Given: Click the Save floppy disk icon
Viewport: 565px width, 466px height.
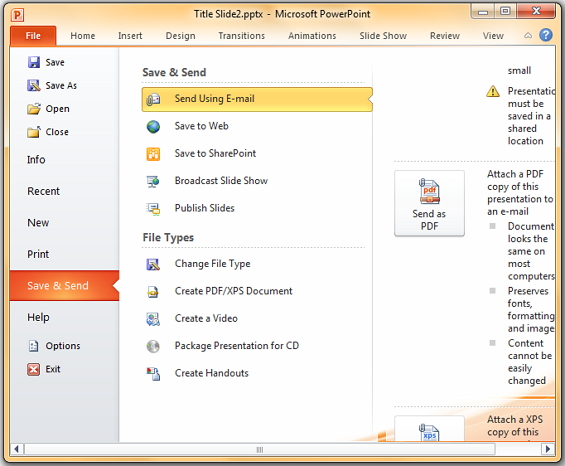Looking at the screenshot, I should tap(34, 62).
